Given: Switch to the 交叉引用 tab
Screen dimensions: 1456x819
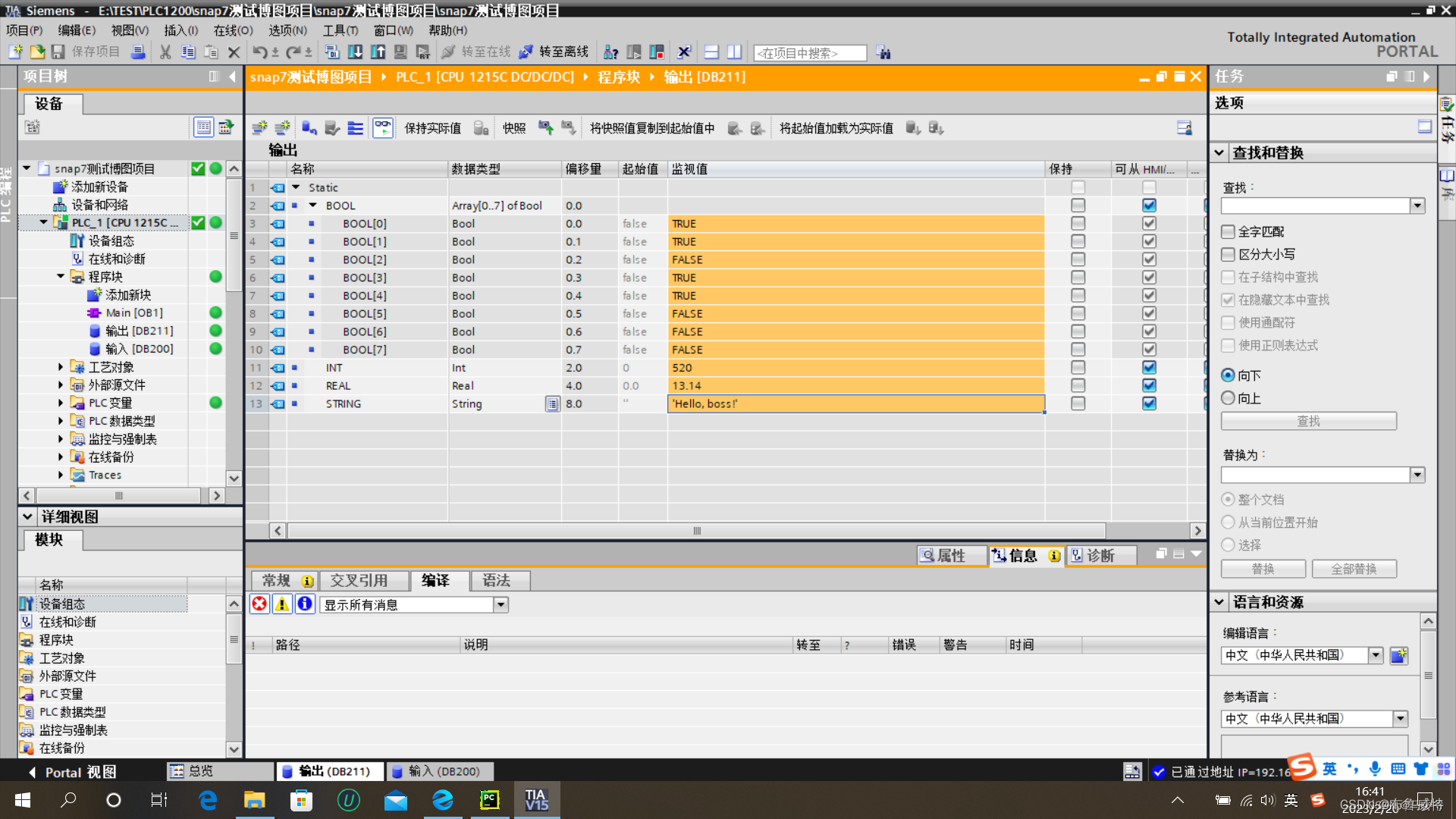Looking at the screenshot, I should [x=359, y=580].
